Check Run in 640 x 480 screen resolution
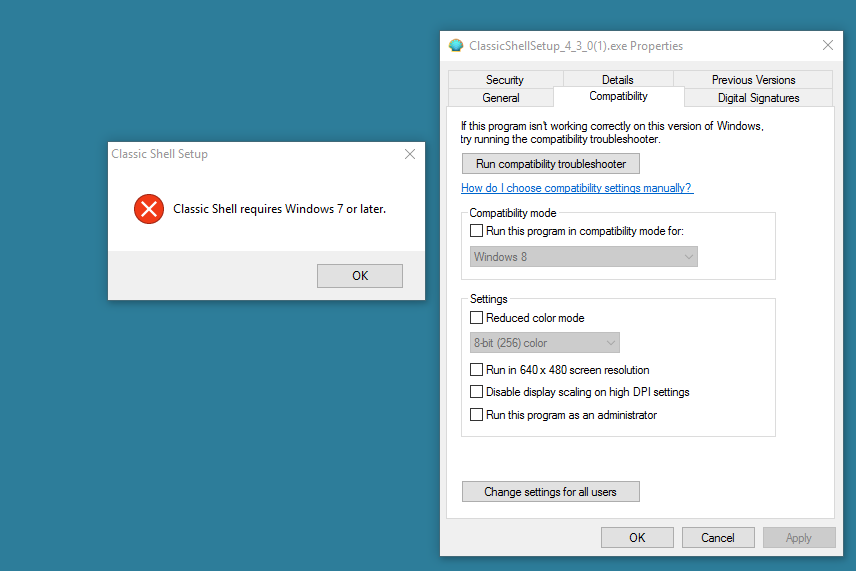This screenshot has width=856, height=571. [476, 370]
